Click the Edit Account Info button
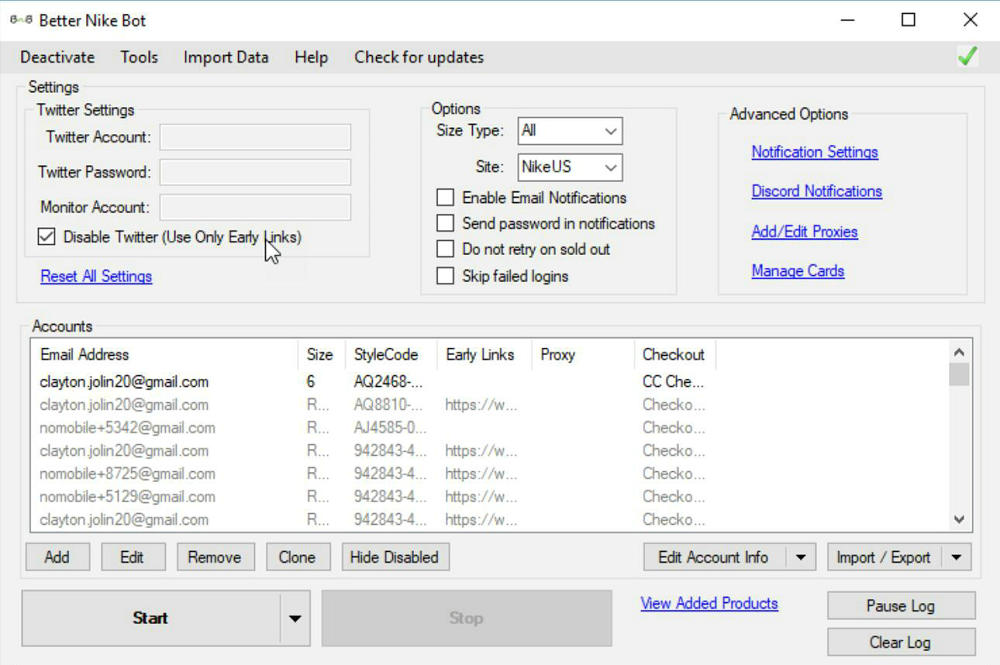1000x665 pixels. coord(714,557)
